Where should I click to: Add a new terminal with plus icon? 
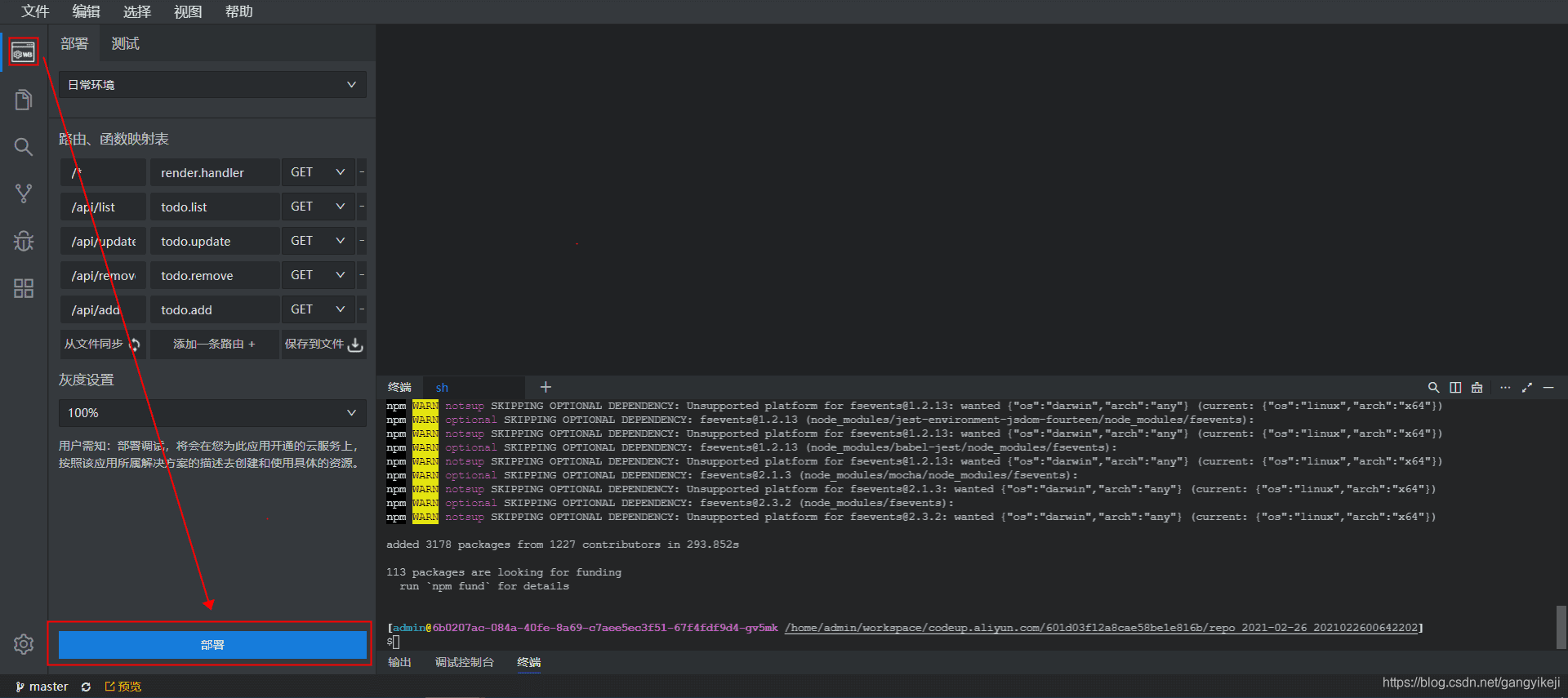[546, 387]
